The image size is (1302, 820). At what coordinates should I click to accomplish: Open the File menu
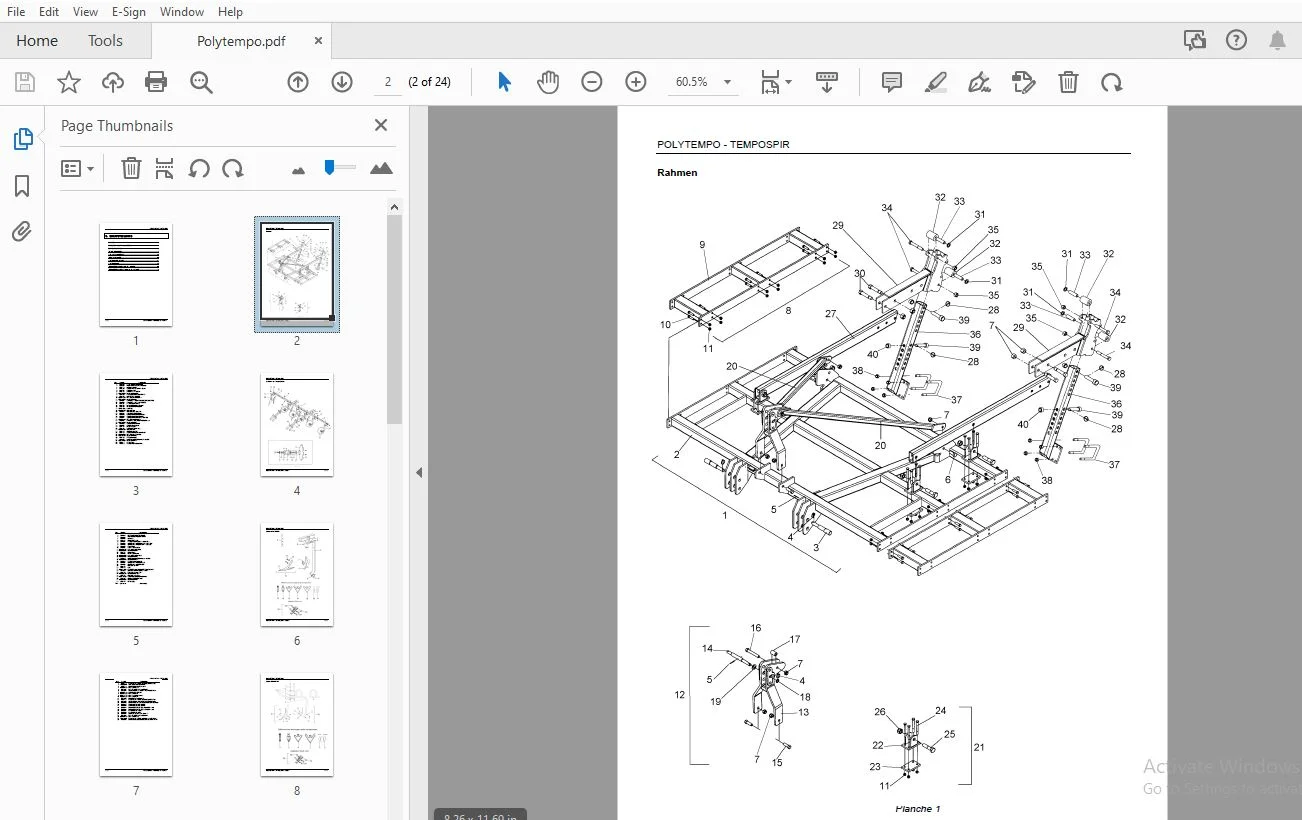tap(16, 12)
